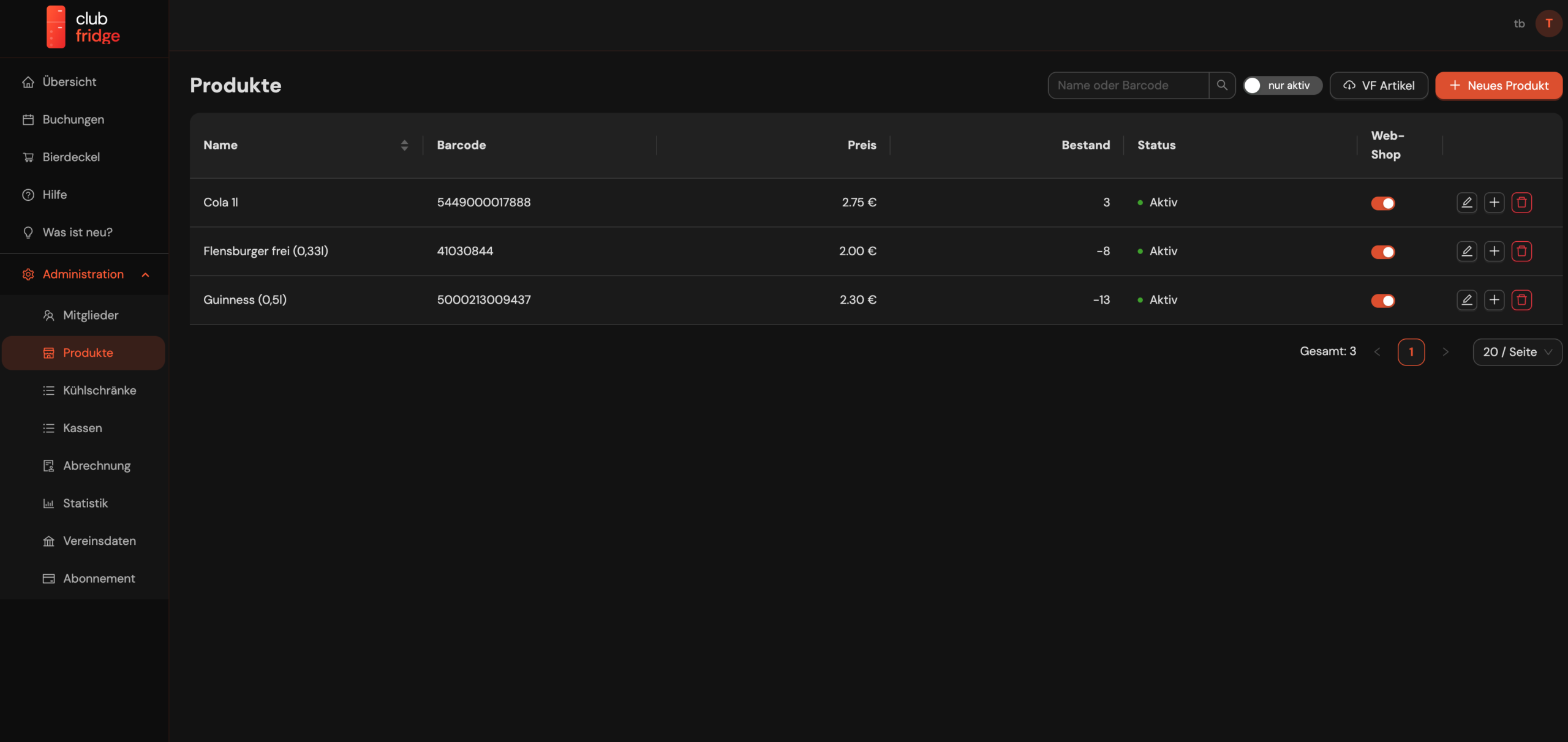Click the Neues Produkt button
1568x742 pixels.
pos(1498,85)
